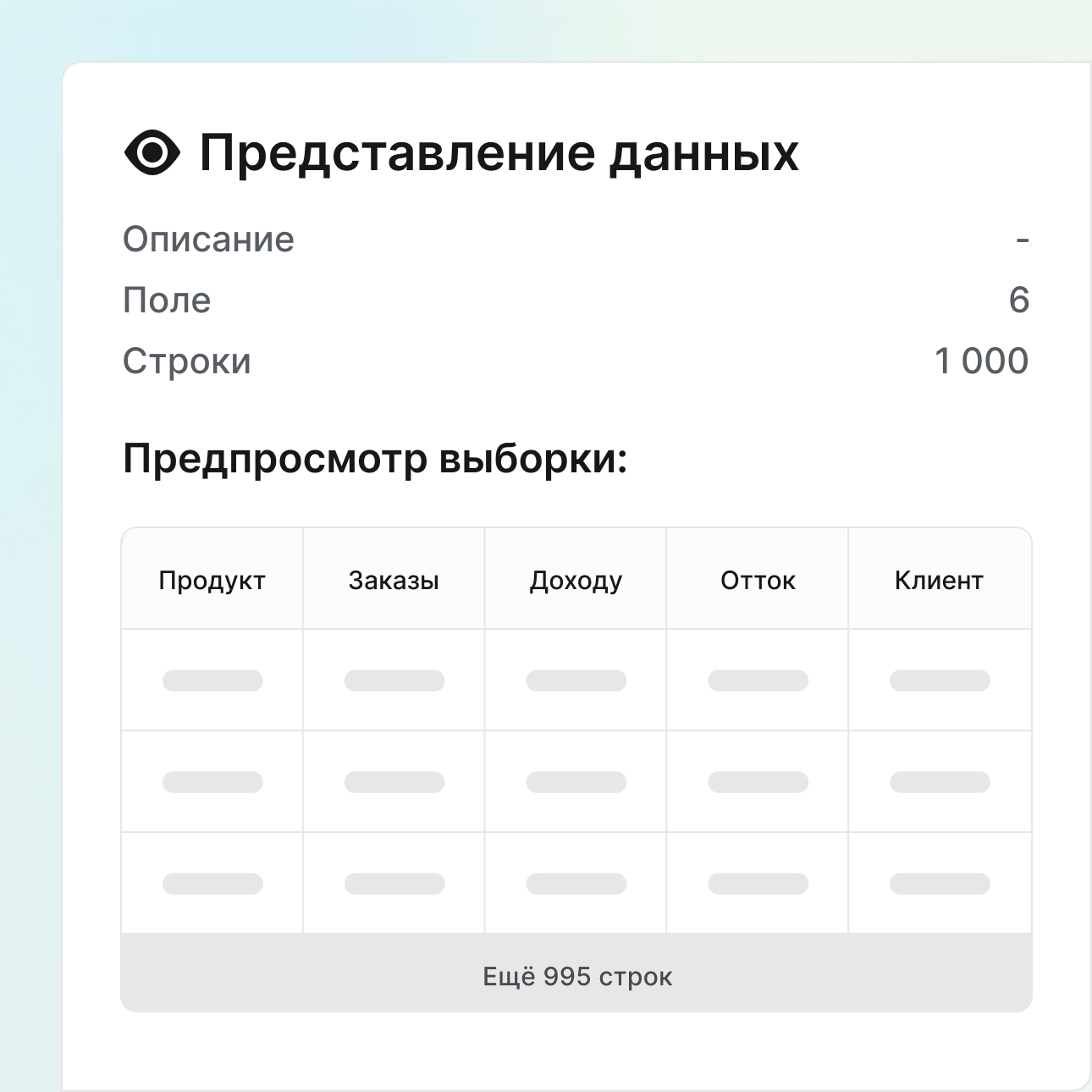
Task: Click the row count value 1 000
Action: coord(981,361)
